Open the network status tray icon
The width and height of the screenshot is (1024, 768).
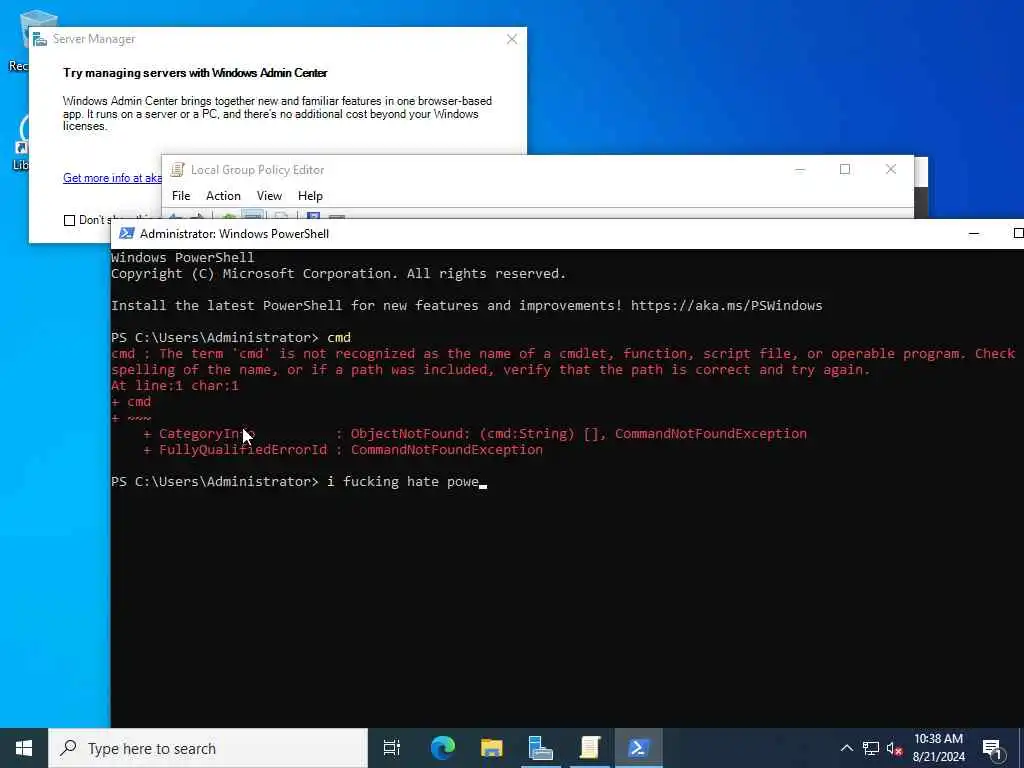coord(871,748)
